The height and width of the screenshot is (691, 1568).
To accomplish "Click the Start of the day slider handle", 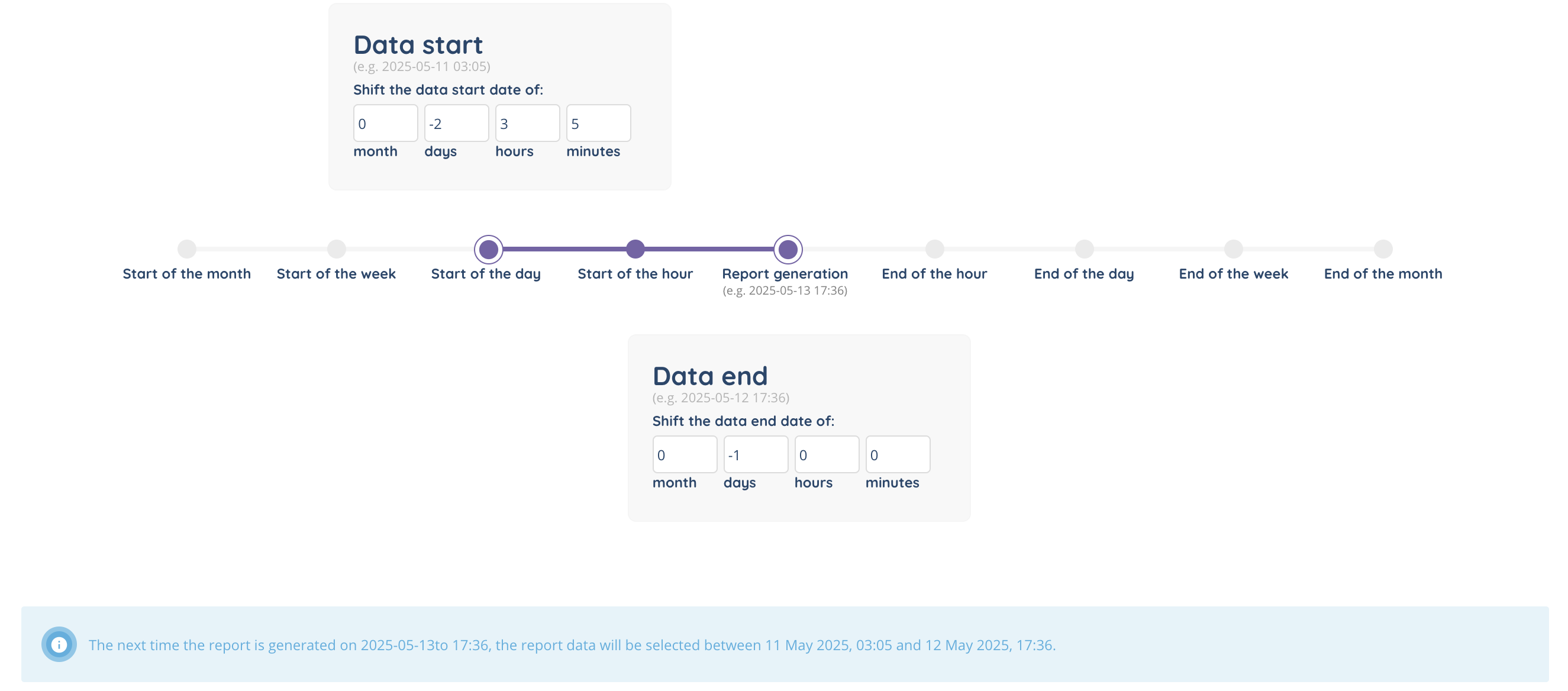I will pyautogui.click(x=488, y=249).
